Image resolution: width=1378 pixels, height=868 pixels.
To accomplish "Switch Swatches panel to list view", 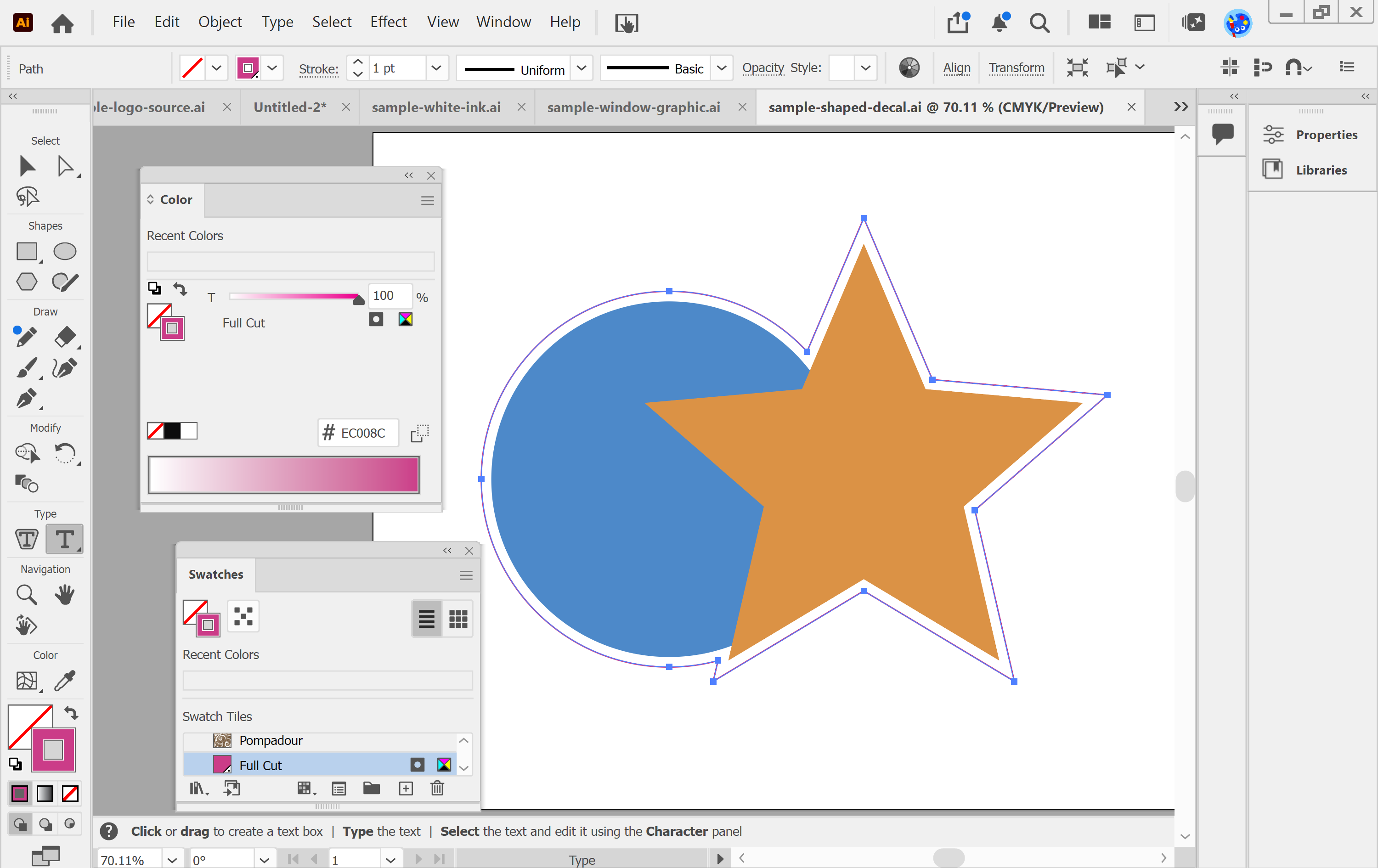I will click(426, 619).
